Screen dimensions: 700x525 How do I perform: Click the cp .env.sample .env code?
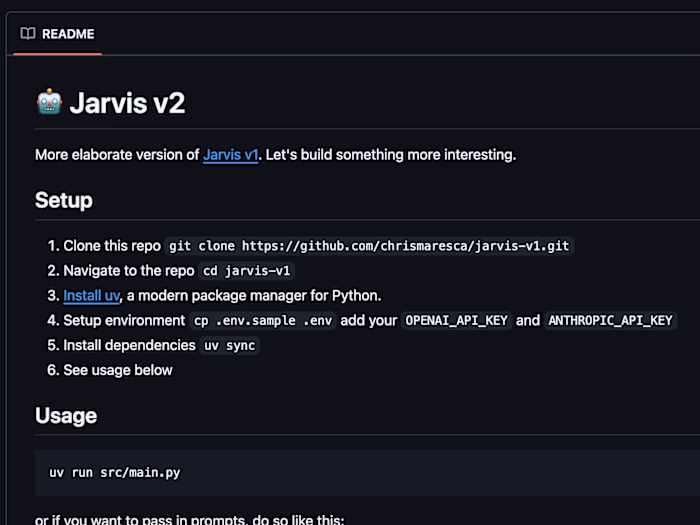coord(263,321)
